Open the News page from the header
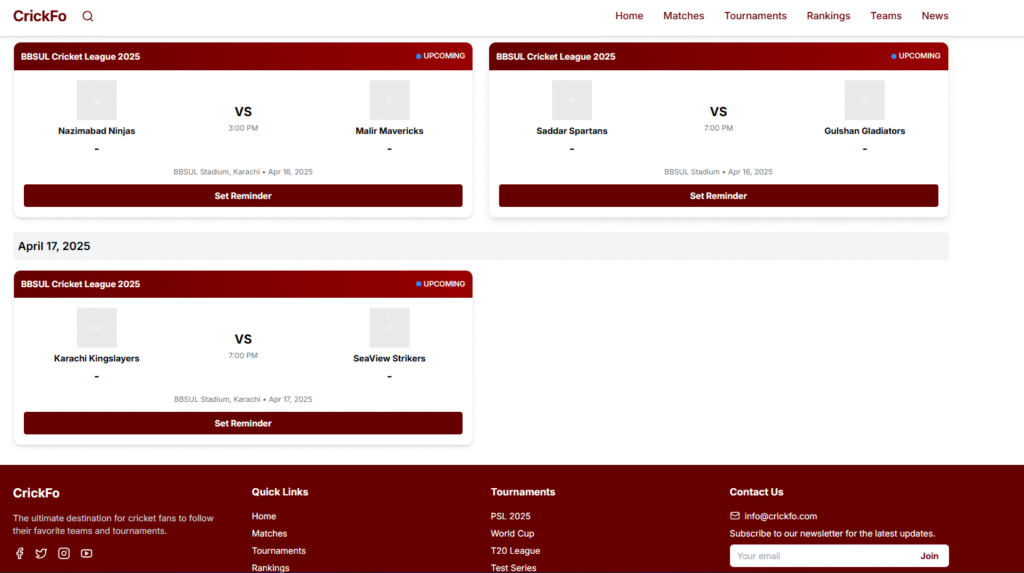Viewport: 1024px width, 573px height. [x=934, y=16]
